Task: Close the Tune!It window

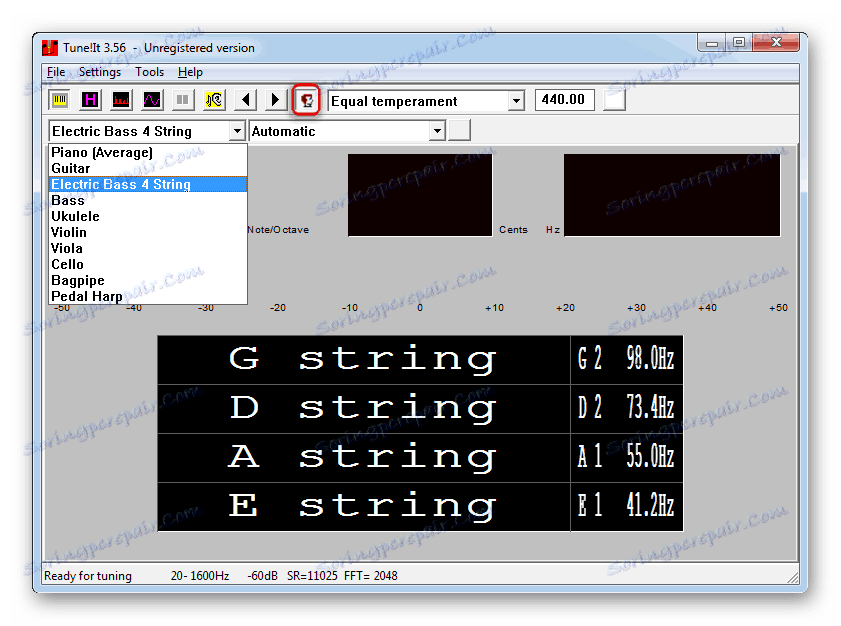Action: click(776, 42)
